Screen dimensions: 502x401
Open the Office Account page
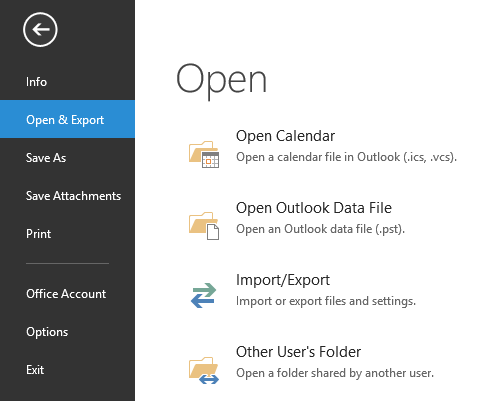point(67,294)
